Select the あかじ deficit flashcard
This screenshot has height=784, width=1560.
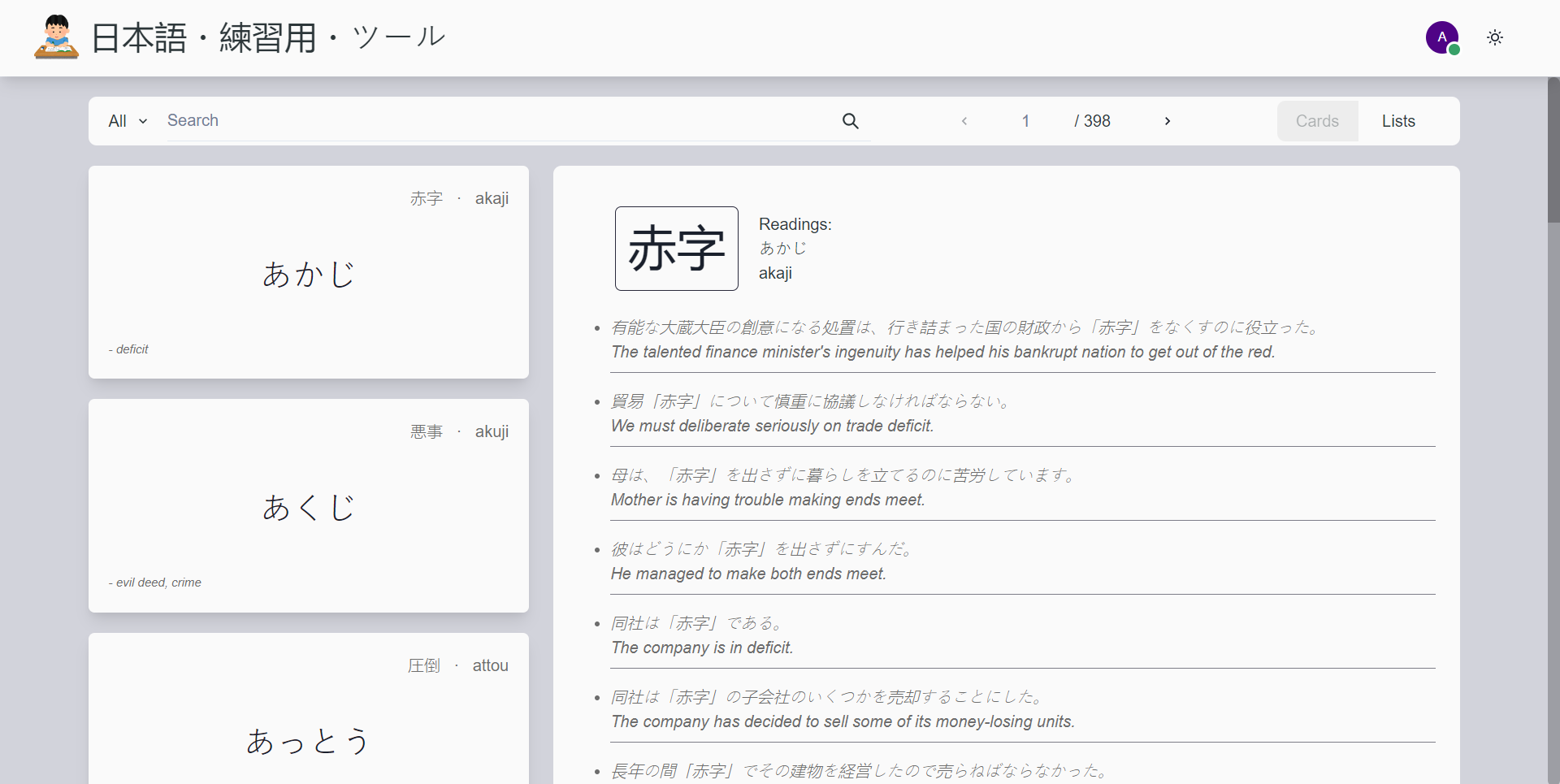click(308, 272)
